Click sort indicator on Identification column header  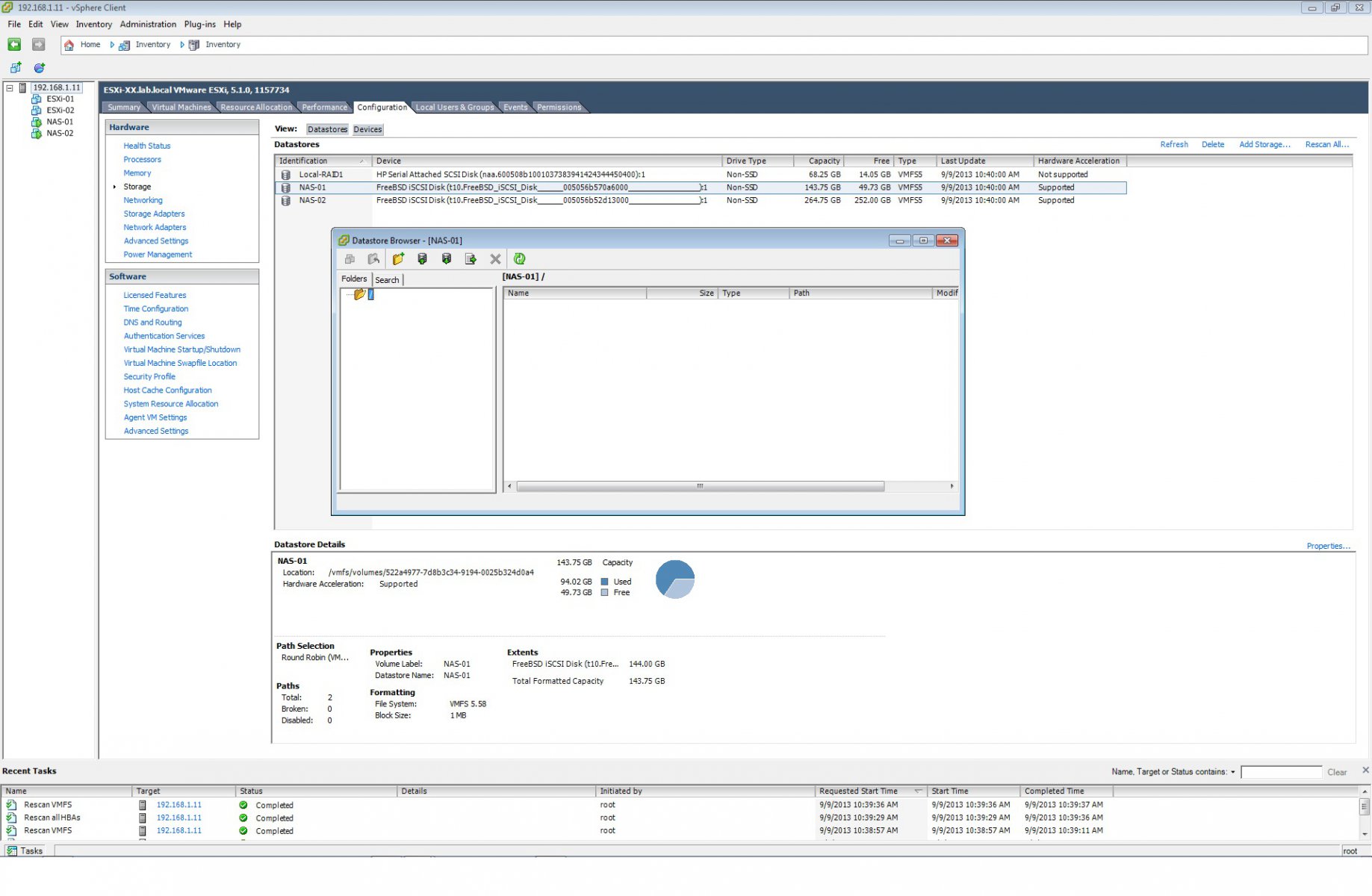362,161
